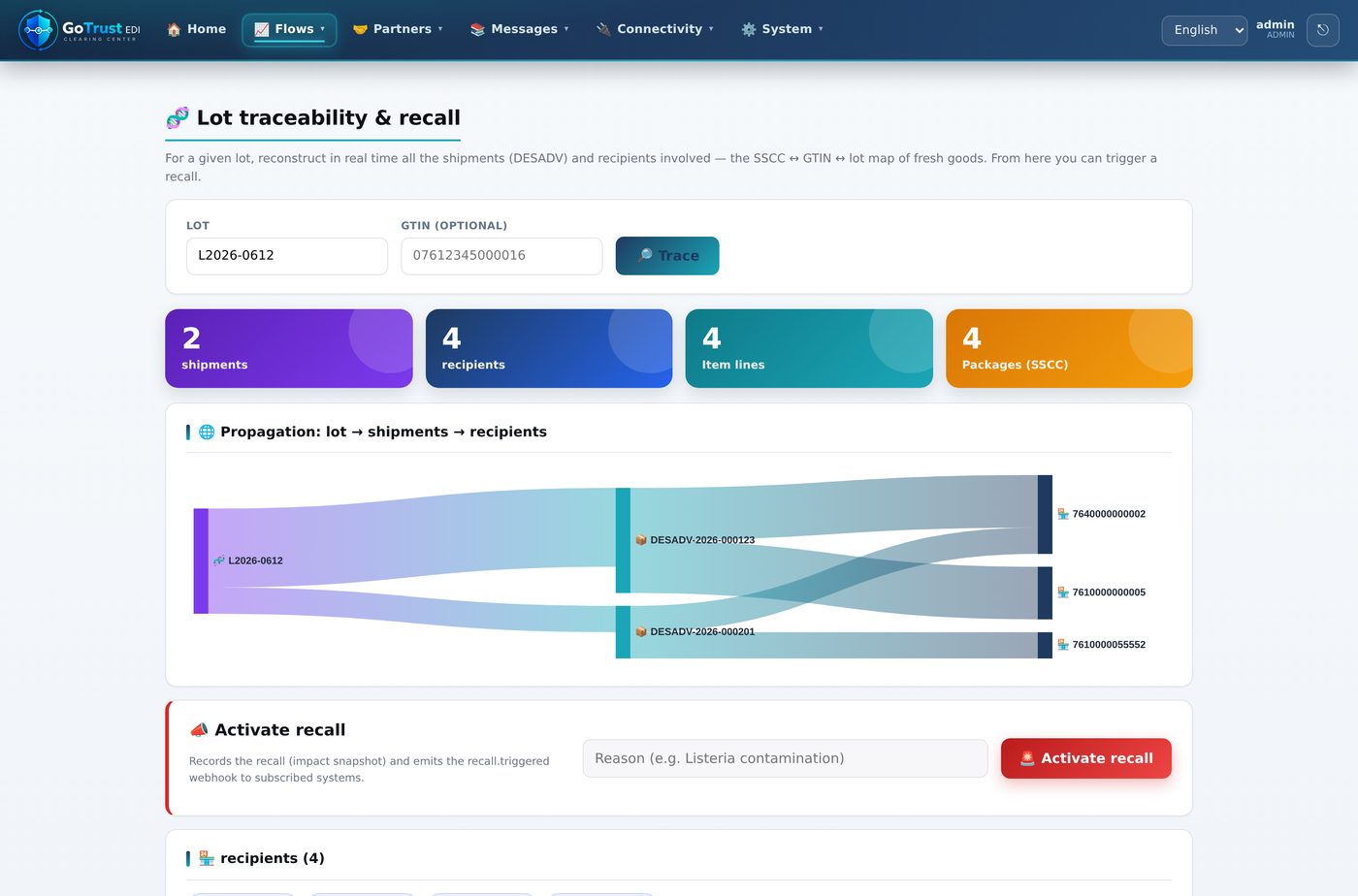This screenshot has height=896, width=1358.
Task: Click the red Activate recall button
Action: pyautogui.click(x=1086, y=758)
